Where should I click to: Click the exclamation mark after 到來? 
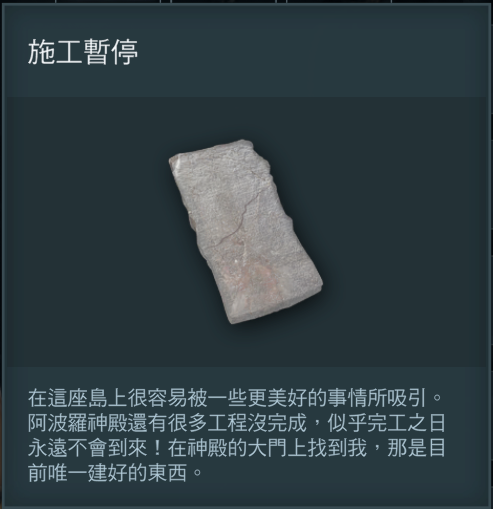coord(157,448)
